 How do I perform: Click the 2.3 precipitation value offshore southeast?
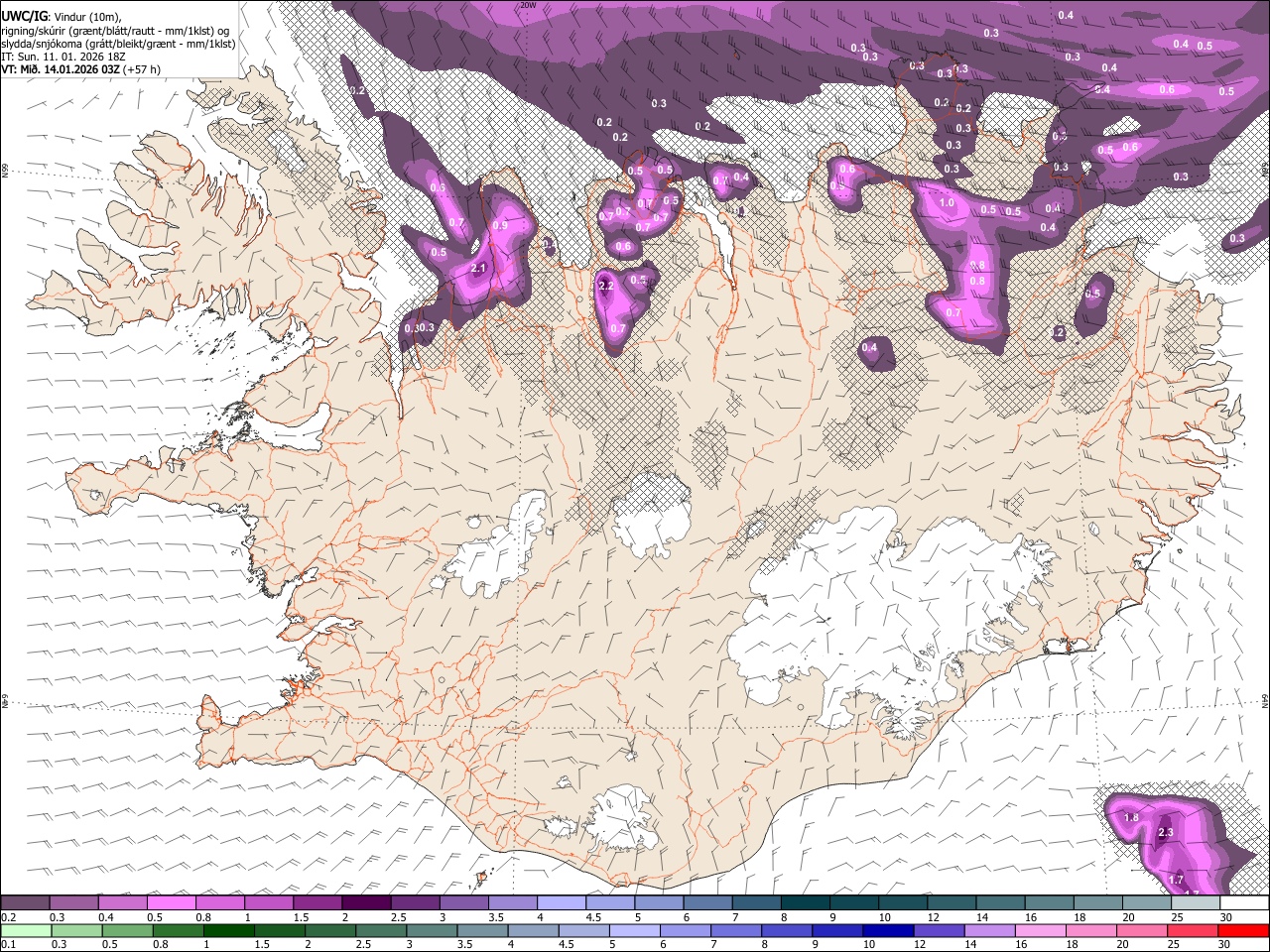coord(1166,833)
